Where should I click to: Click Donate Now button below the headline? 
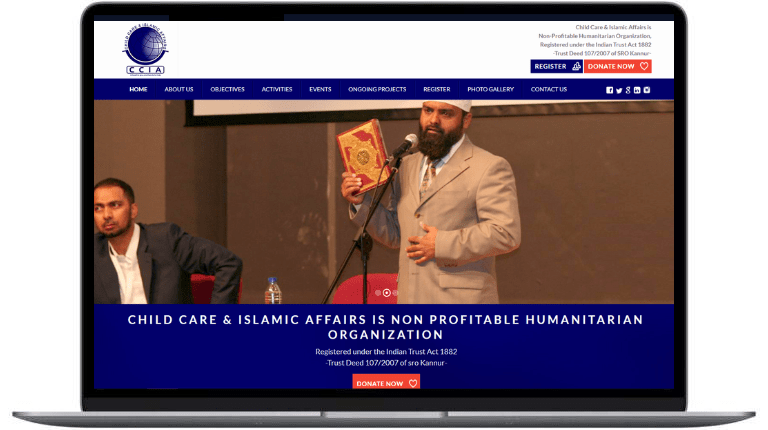386,382
